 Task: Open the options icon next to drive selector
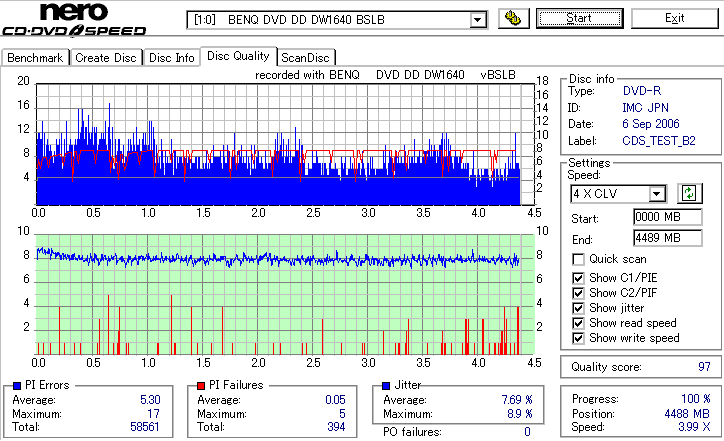point(513,18)
